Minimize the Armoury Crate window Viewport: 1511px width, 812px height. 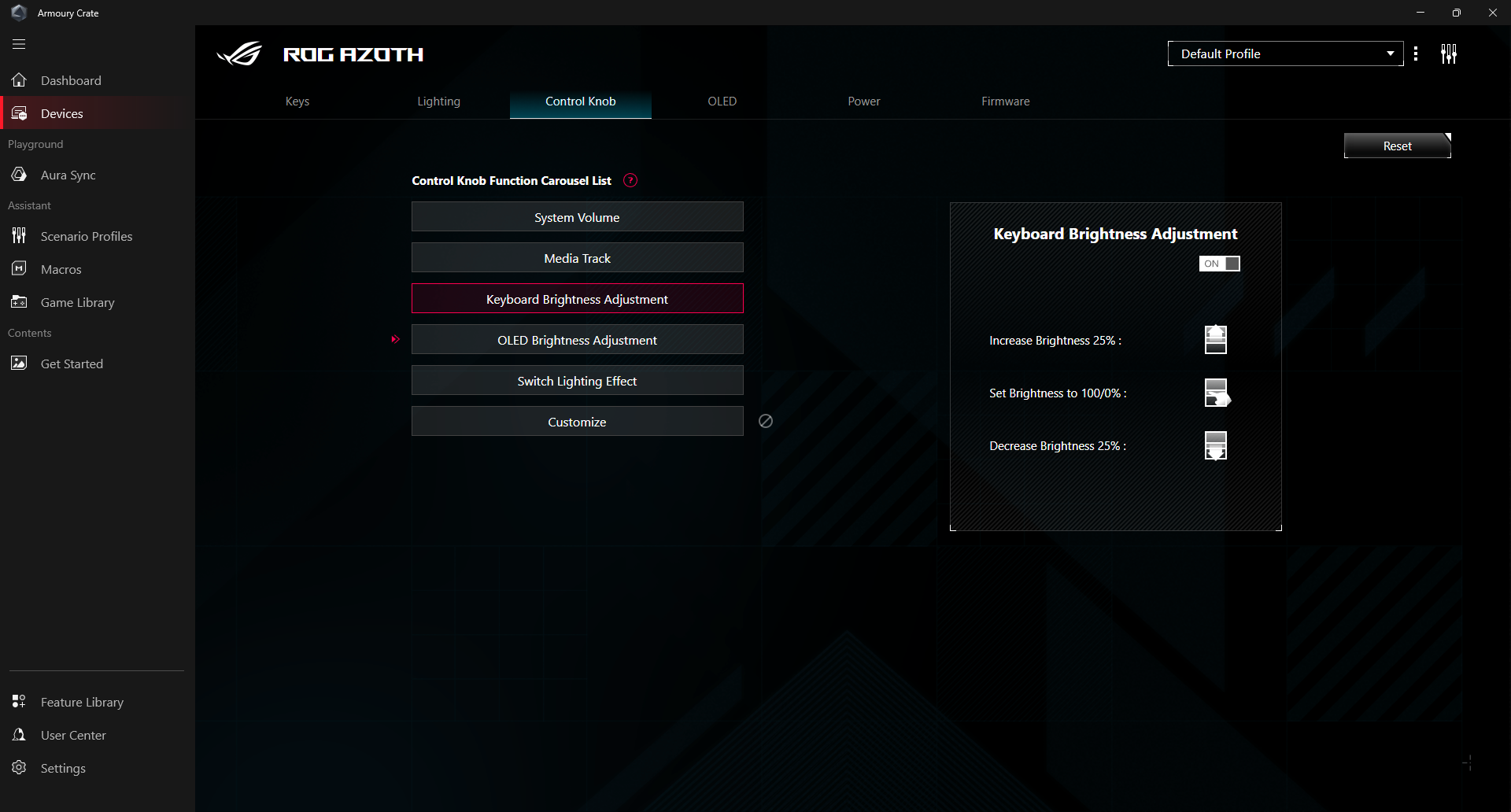(x=1420, y=13)
